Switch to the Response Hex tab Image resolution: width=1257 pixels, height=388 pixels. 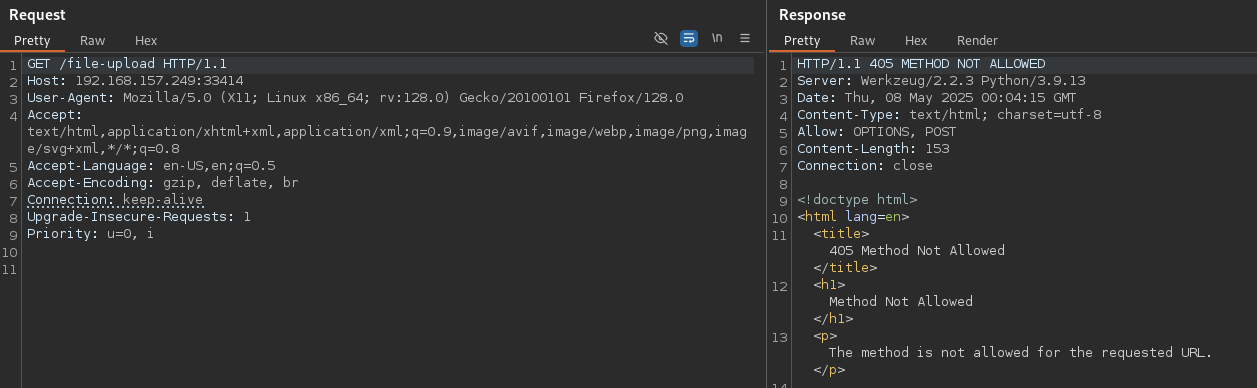point(916,41)
